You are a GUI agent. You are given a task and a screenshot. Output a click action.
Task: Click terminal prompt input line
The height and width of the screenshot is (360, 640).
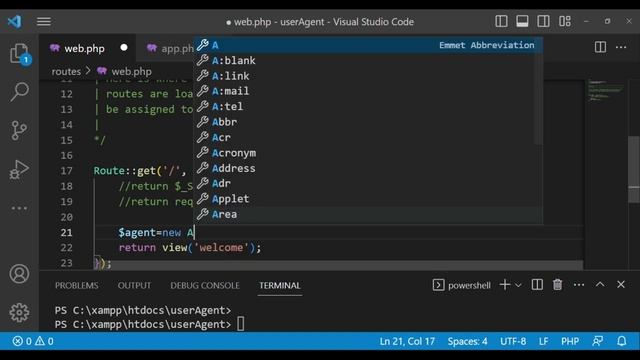(149, 324)
